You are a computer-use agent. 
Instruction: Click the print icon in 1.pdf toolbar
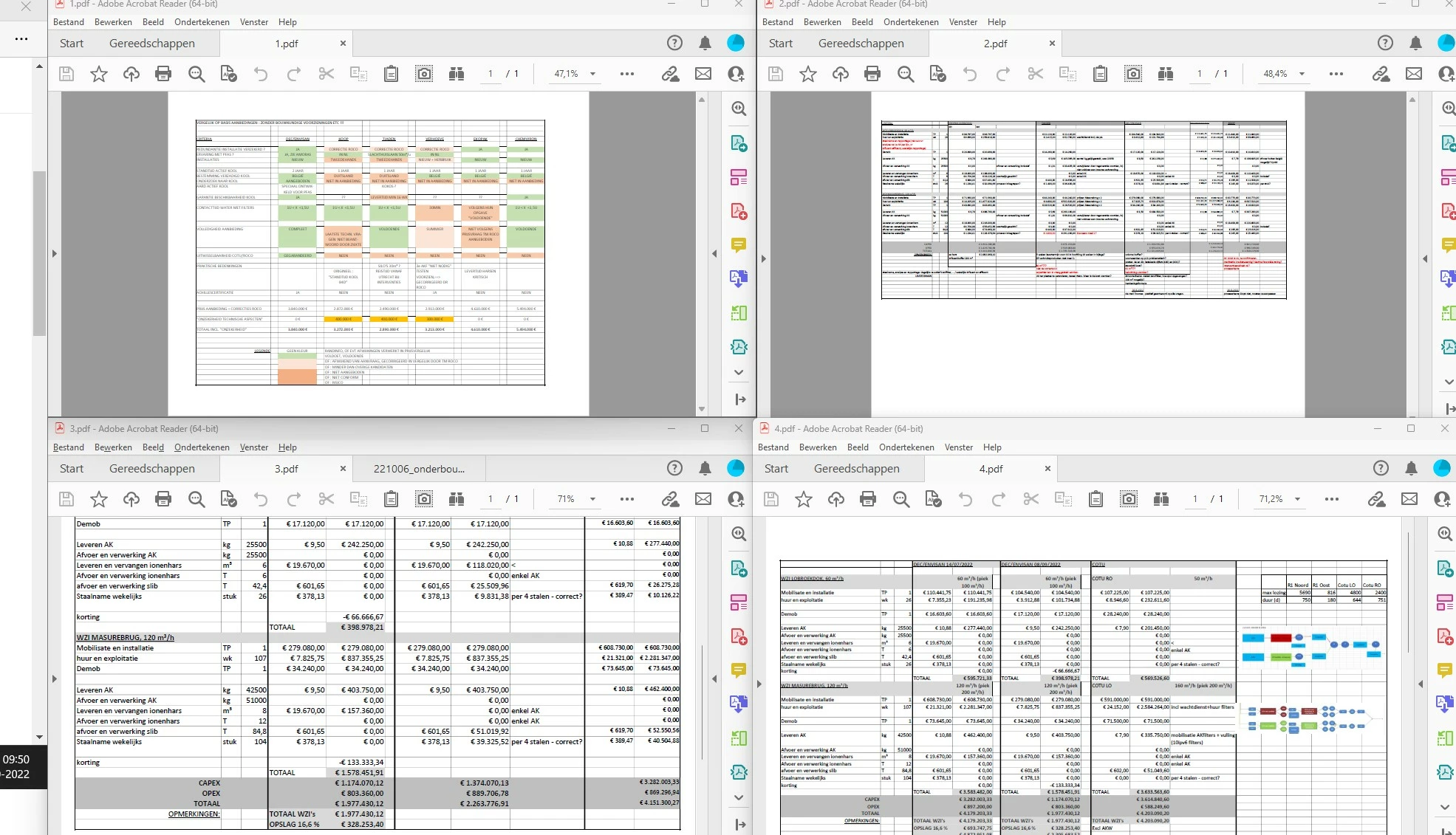[163, 74]
